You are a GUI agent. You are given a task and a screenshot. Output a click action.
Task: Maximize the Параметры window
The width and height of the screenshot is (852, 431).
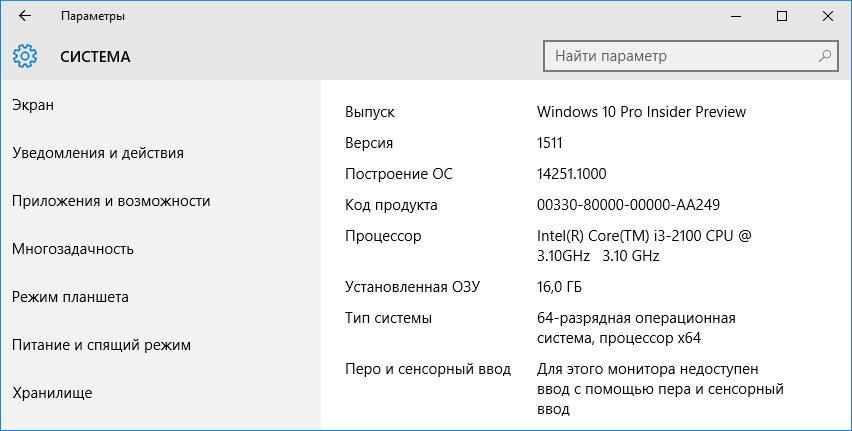click(x=782, y=16)
